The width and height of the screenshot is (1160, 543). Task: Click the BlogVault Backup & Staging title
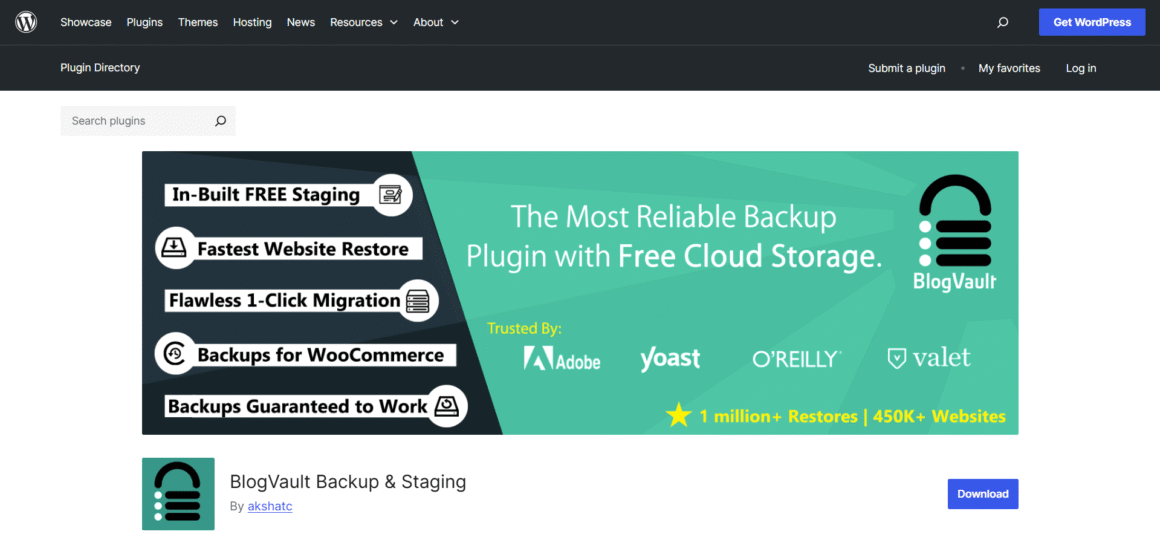pyautogui.click(x=348, y=482)
